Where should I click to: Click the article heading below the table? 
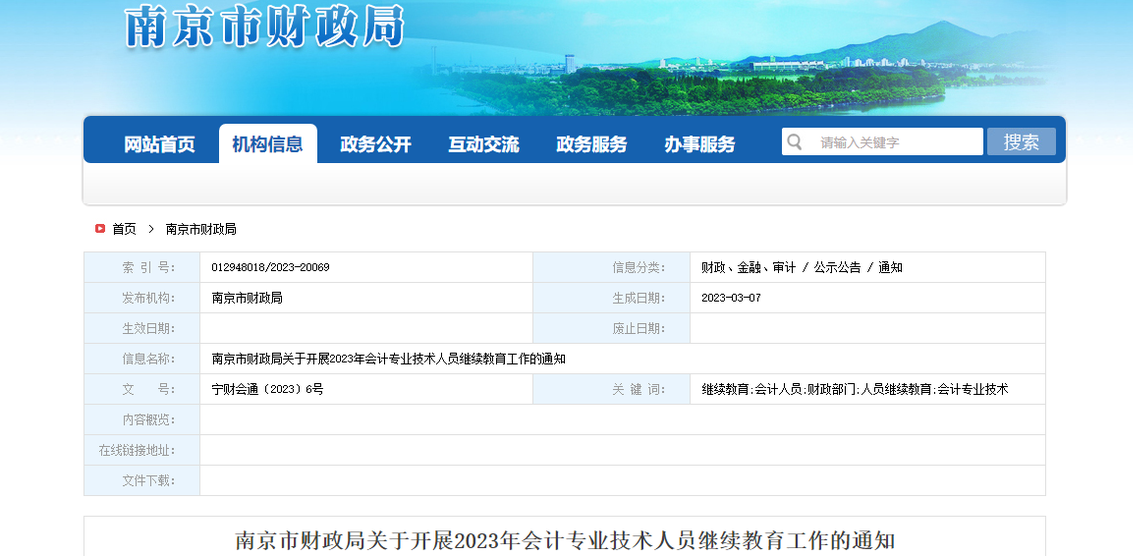565,541
